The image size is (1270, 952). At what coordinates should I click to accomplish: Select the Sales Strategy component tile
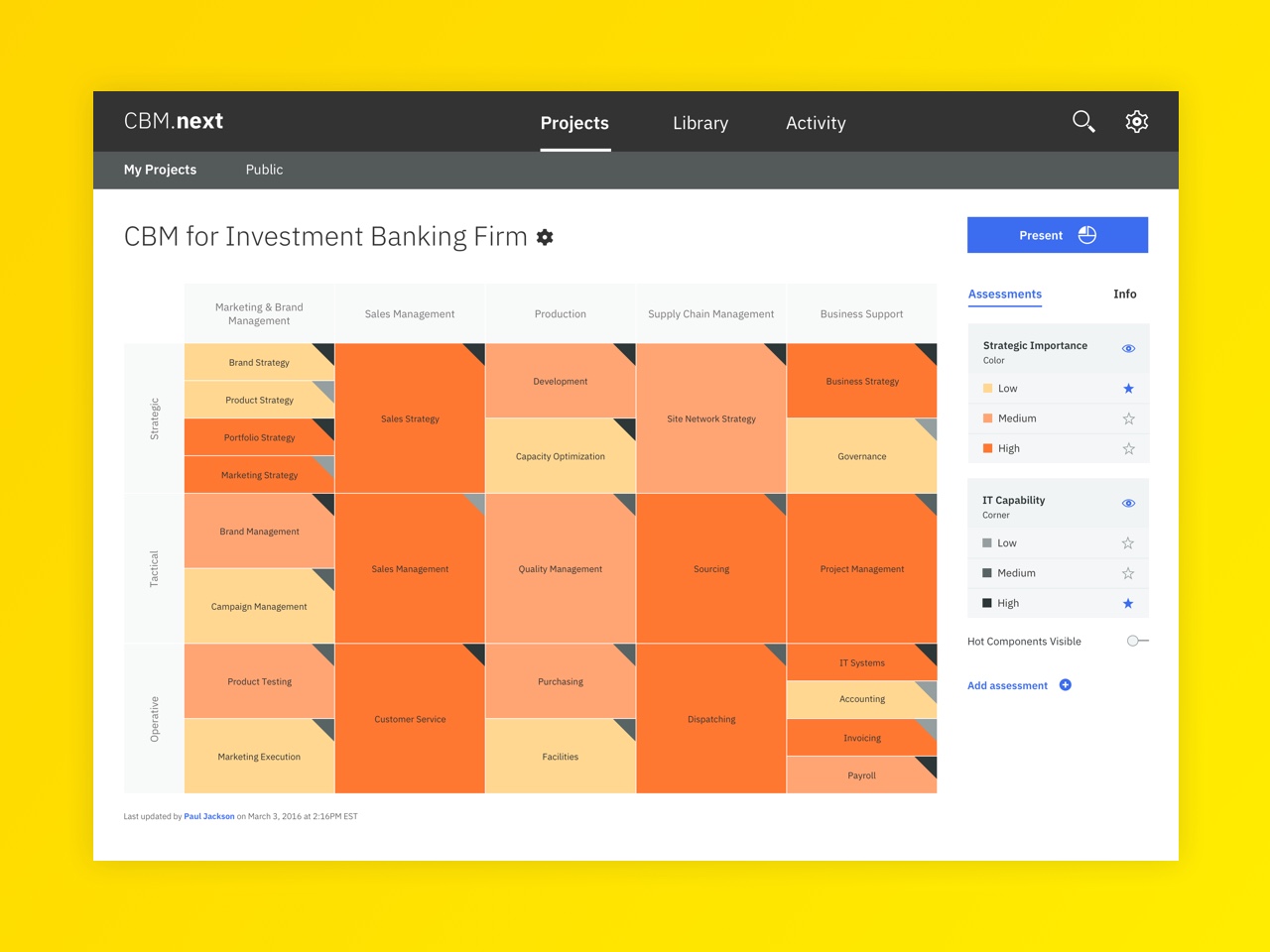[x=410, y=418]
